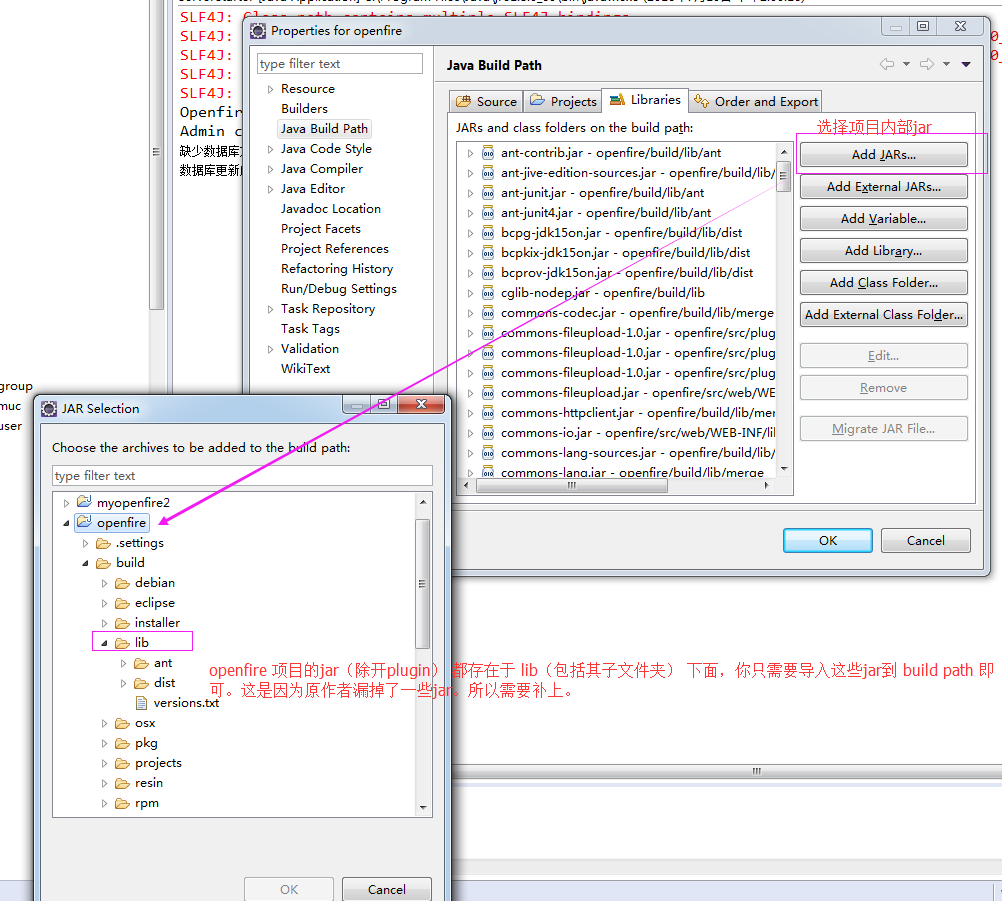This screenshot has width=1002, height=901.
Task: Click the Add Class Folder... button
Action: [883, 282]
